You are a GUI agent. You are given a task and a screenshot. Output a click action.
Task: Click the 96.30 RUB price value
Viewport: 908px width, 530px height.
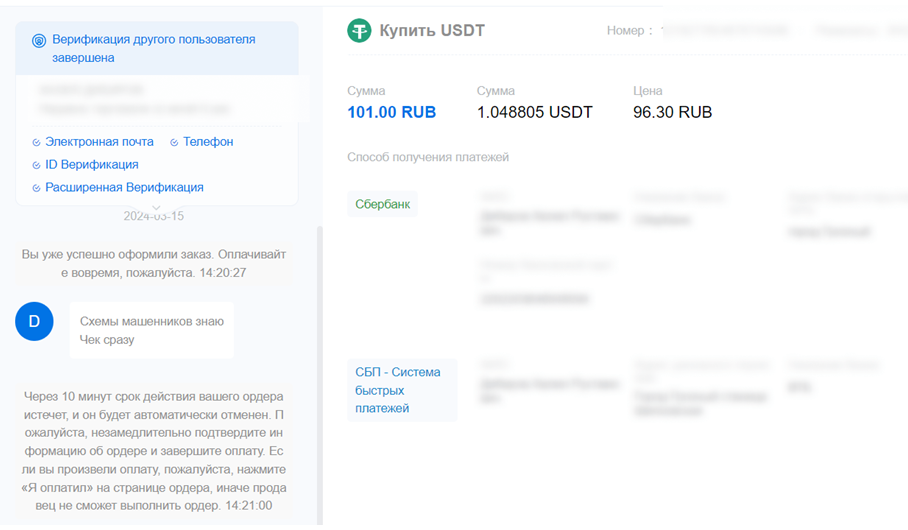tap(672, 112)
